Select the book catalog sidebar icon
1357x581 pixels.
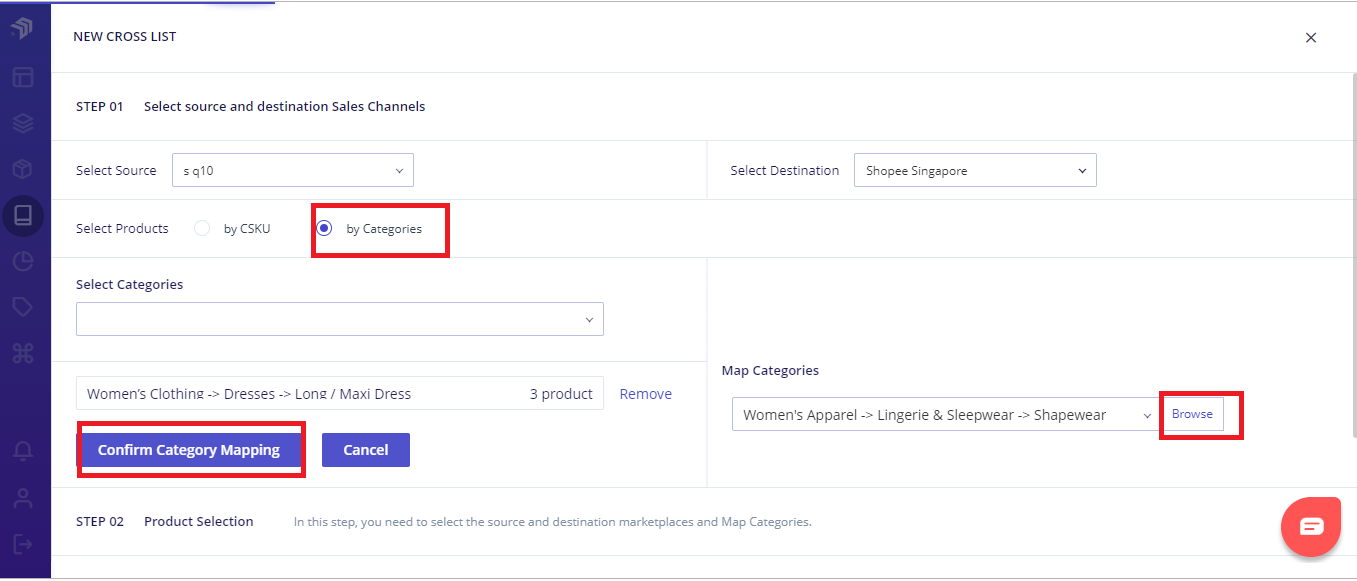23,215
